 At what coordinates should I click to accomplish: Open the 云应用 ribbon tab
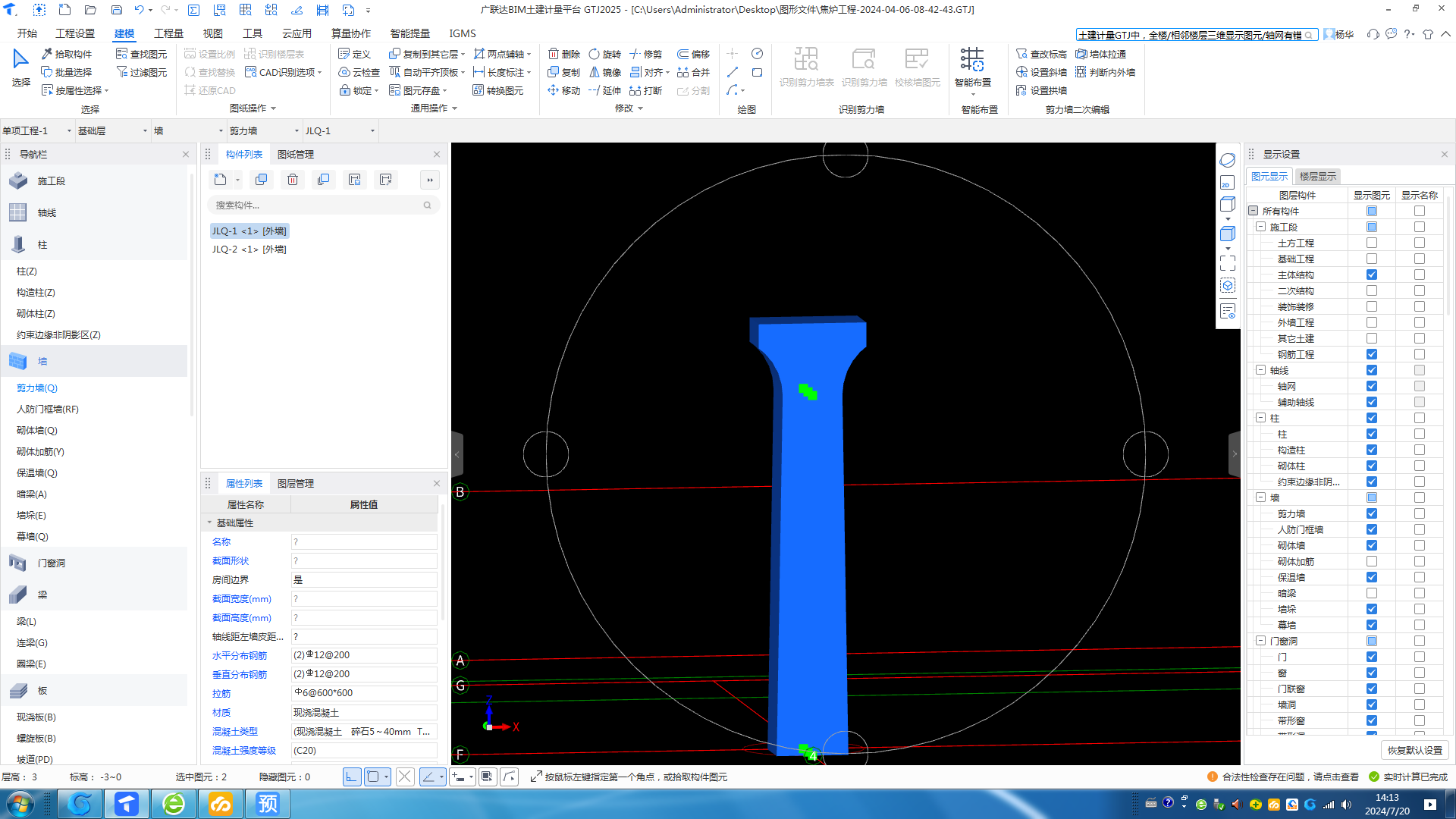pos(297,33)
